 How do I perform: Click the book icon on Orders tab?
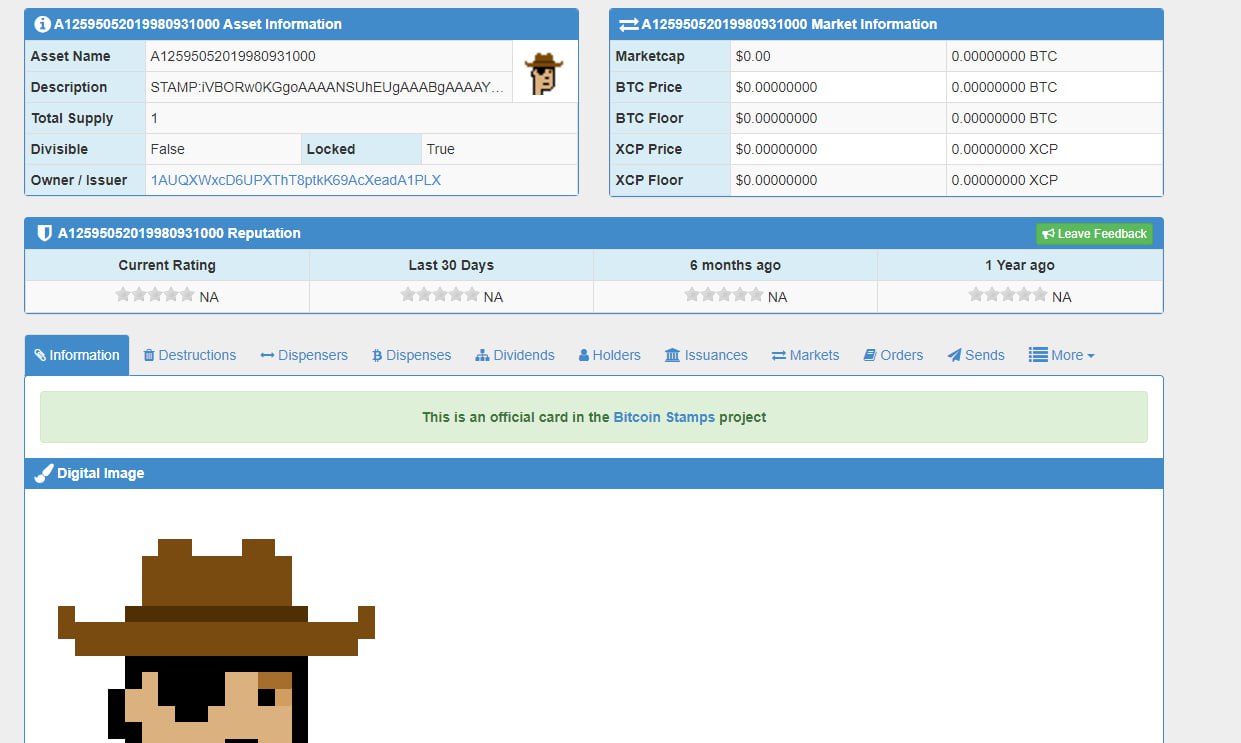point(870,355)
